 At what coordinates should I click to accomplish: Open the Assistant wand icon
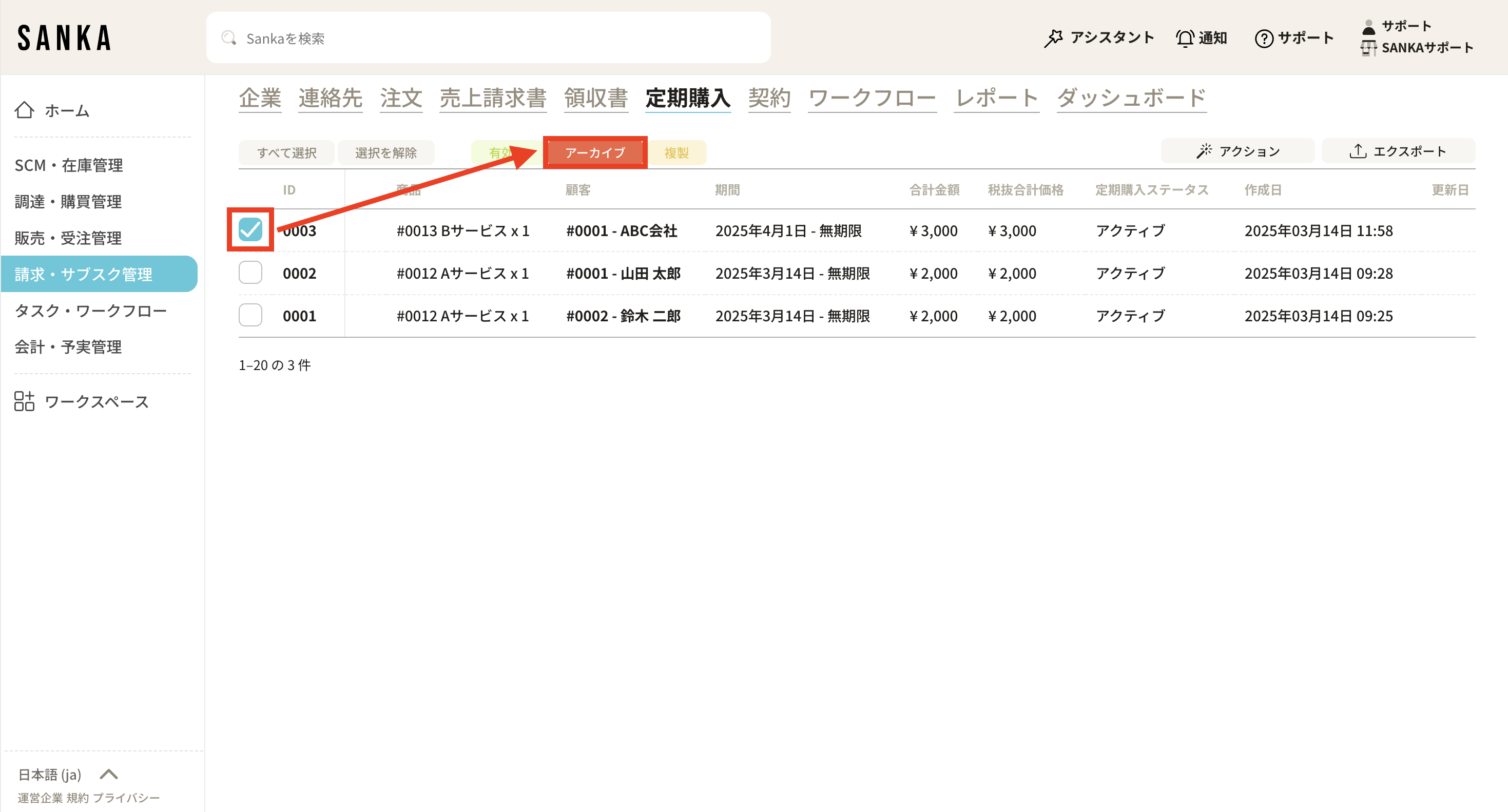[1053, 38]
